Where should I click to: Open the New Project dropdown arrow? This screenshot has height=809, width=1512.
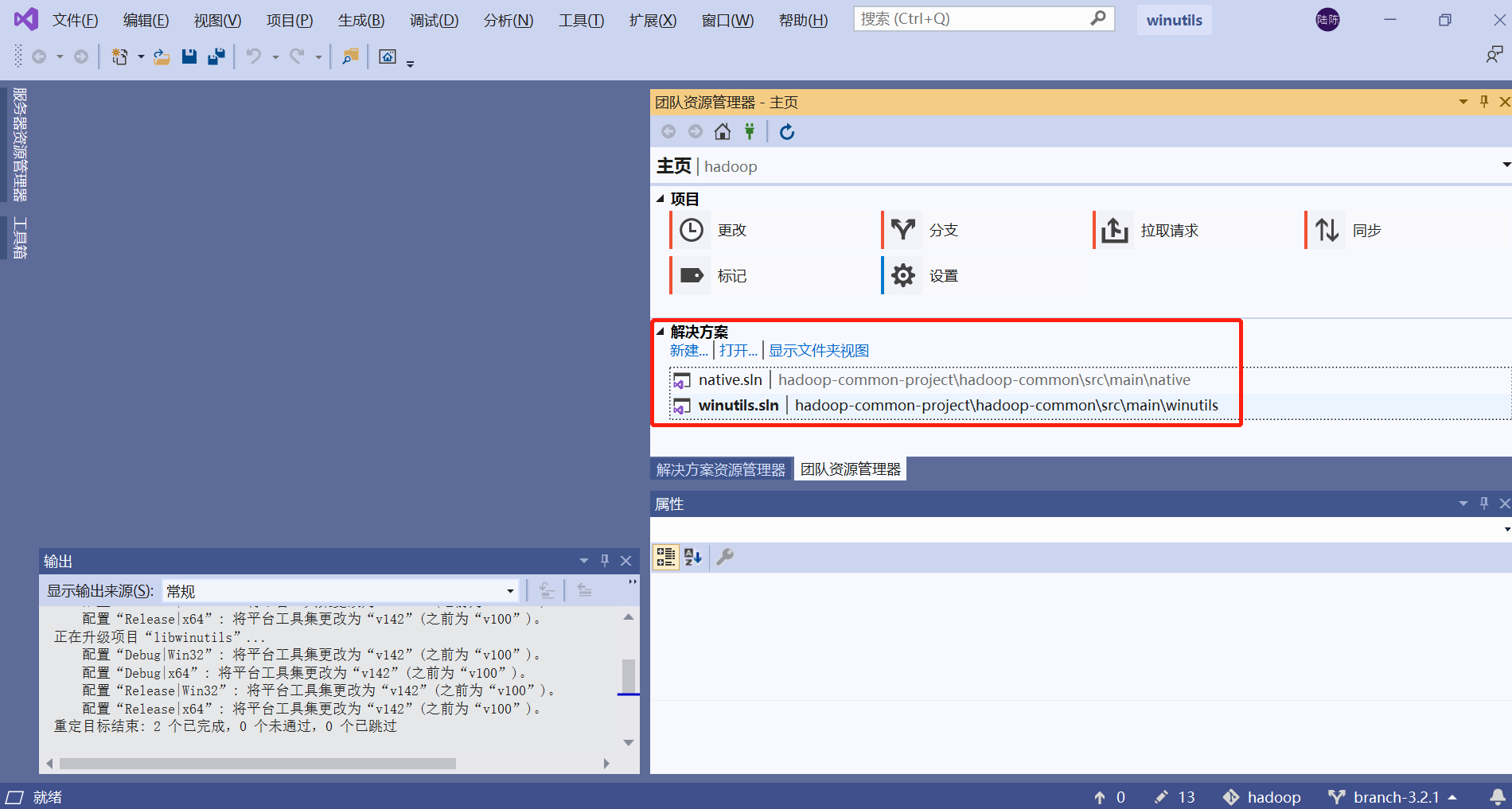click(x=141, y=57)
